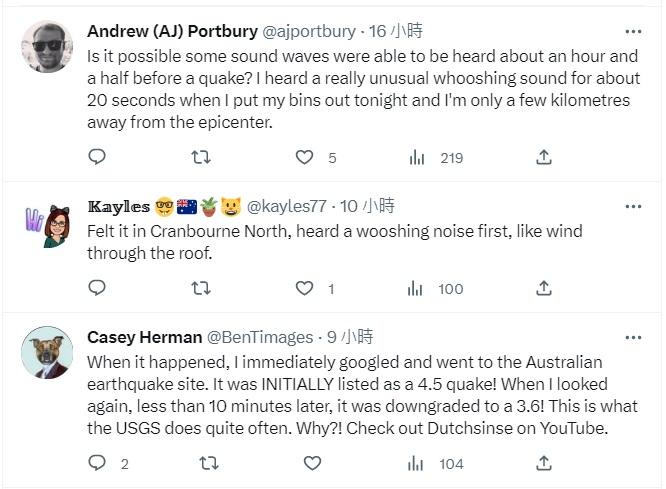Reply to Andrew Portbury's tweet

tap(97, 157)
